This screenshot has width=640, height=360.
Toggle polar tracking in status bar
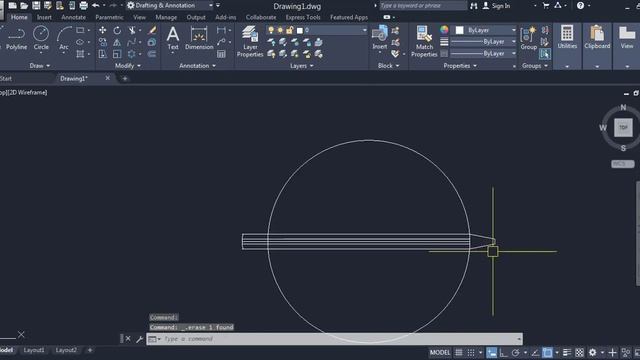[516, 353]
